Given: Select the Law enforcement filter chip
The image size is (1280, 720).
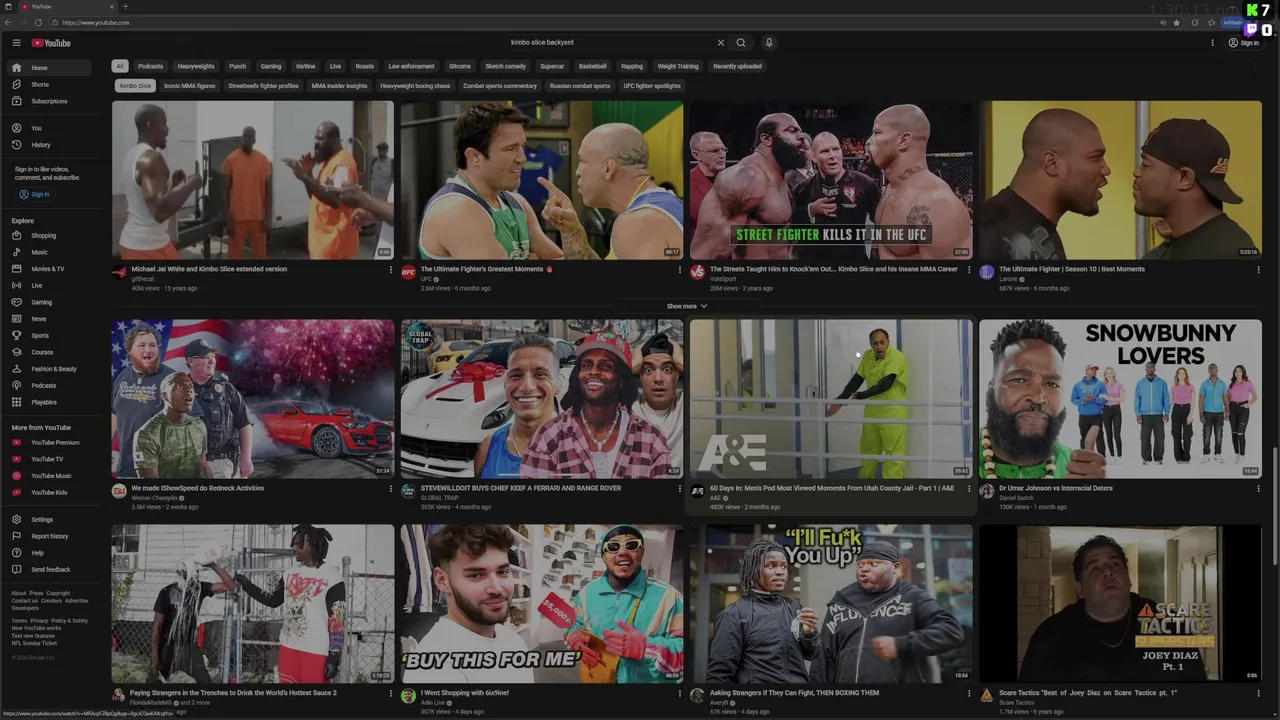Looking at the screenshot, I should (411, 66).
